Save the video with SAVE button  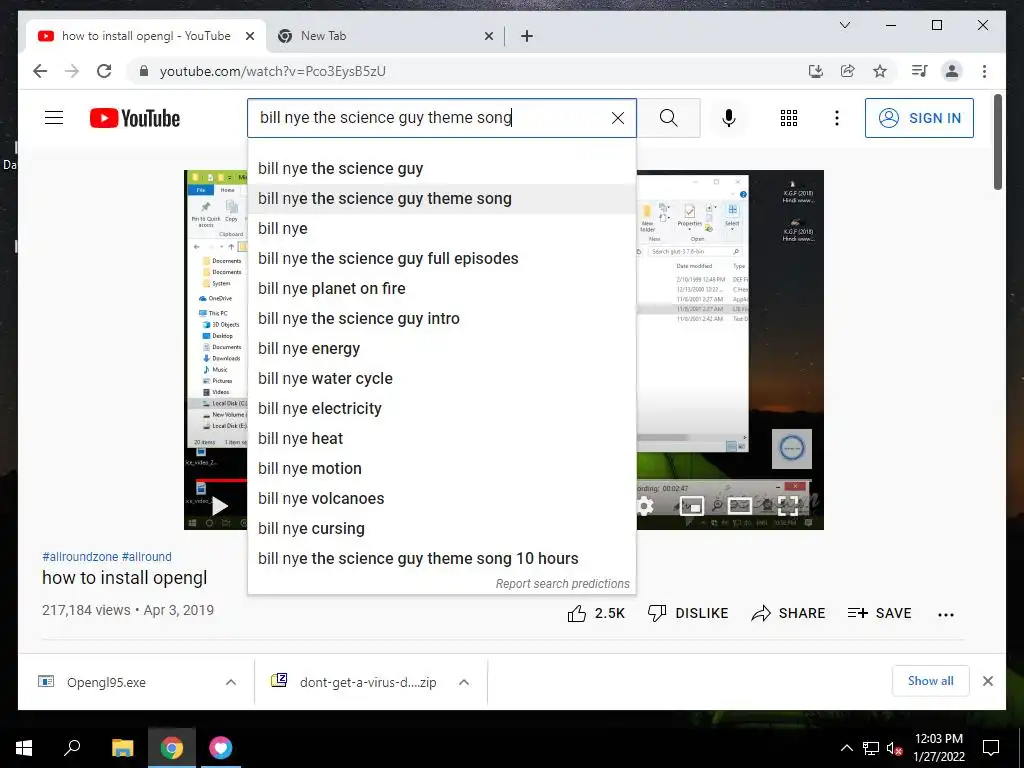pos(879,614)
